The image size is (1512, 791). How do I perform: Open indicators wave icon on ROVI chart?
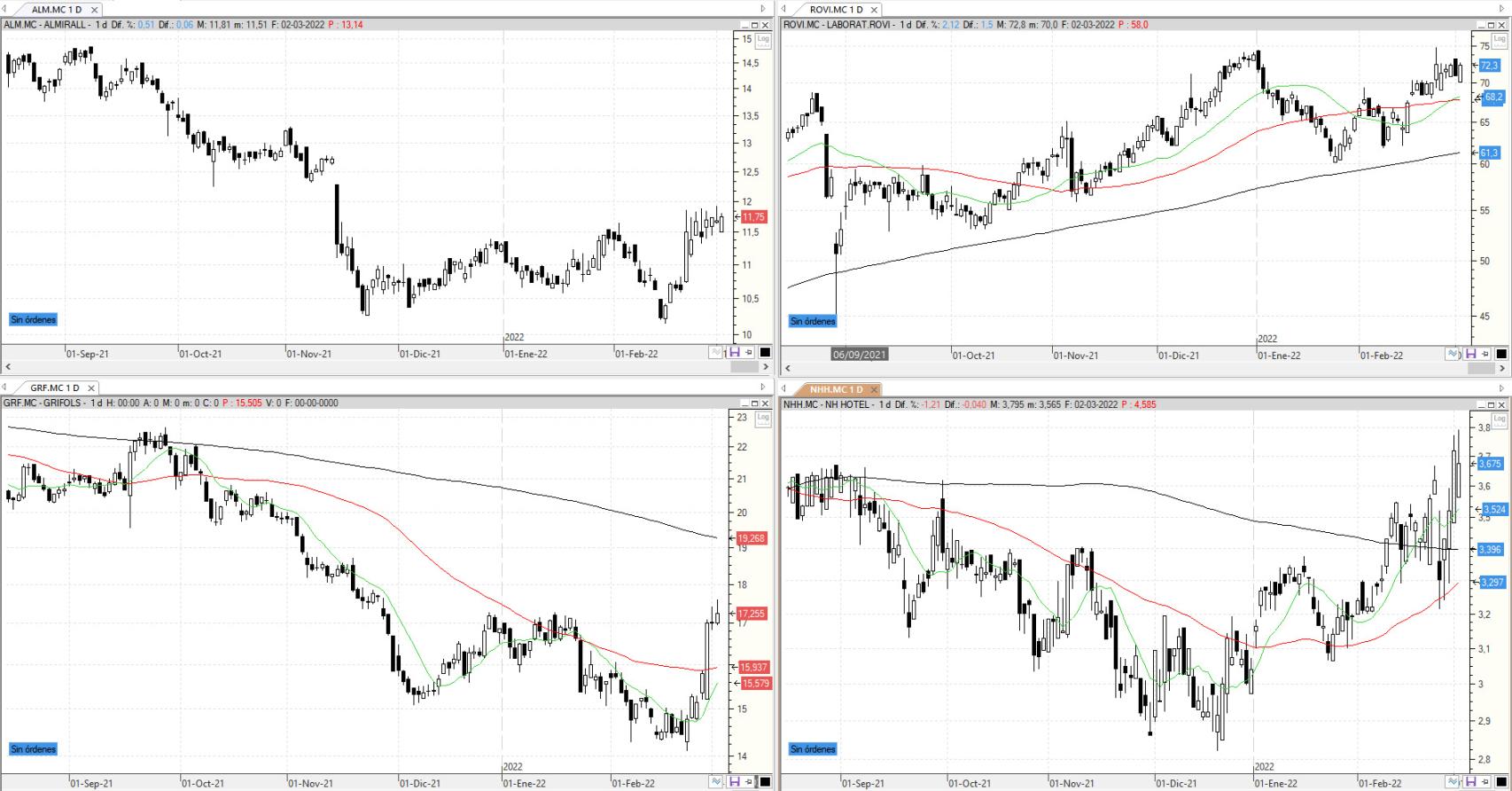[x=1453, y=354]
